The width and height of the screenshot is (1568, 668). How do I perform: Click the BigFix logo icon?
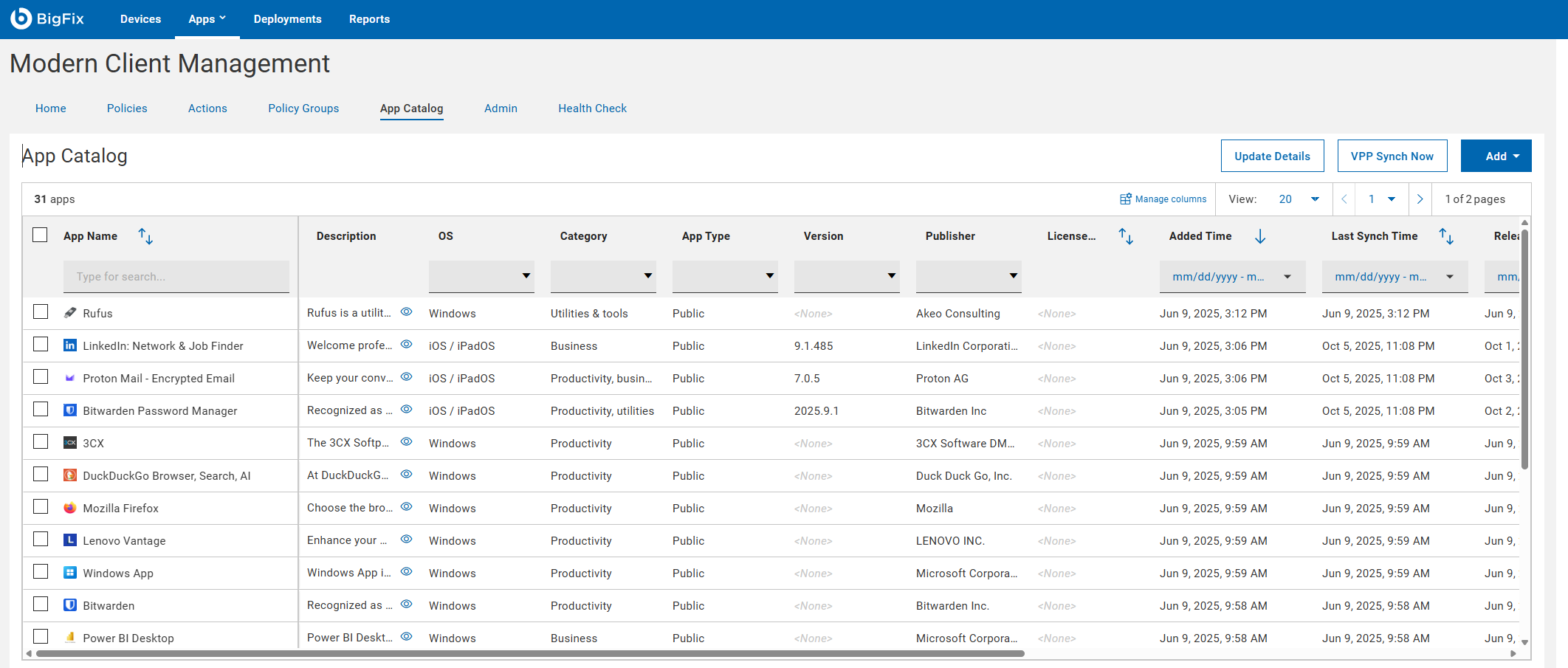pyautogui.click(x=21, y=18)
